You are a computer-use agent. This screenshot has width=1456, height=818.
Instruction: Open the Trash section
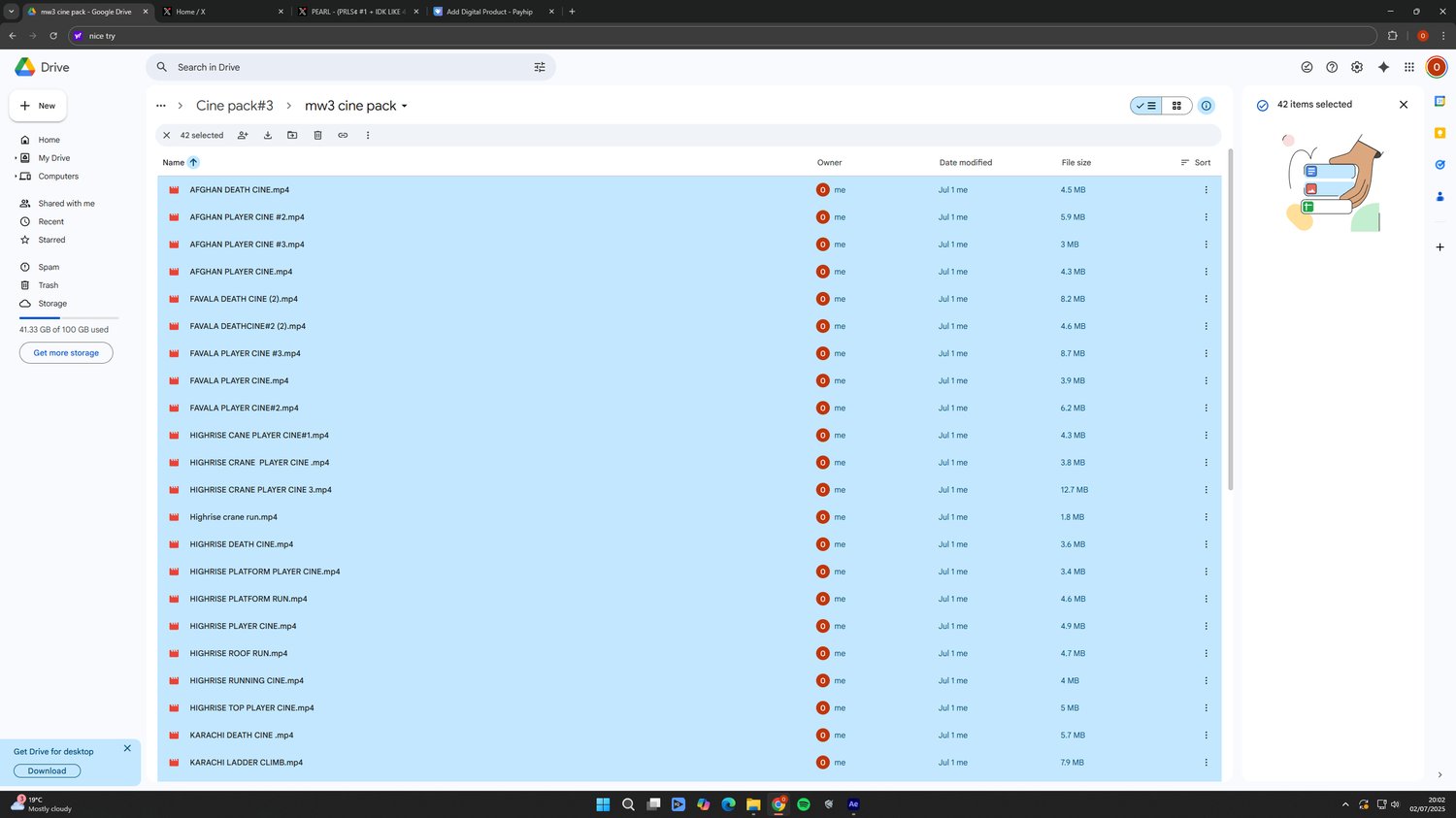click(x=49, y=285)
